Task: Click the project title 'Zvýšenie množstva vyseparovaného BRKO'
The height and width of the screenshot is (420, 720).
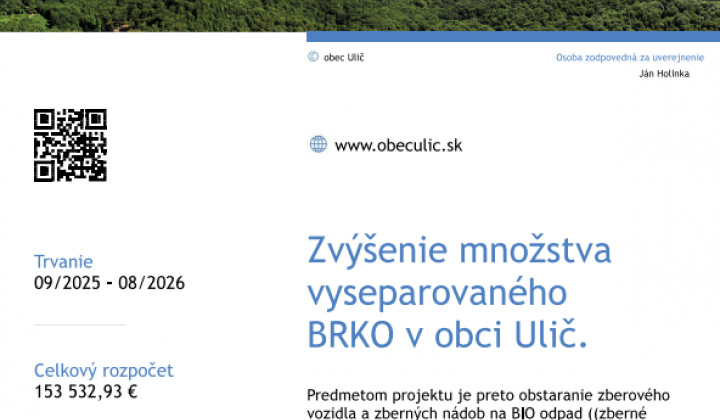Action: coord(459,292)
